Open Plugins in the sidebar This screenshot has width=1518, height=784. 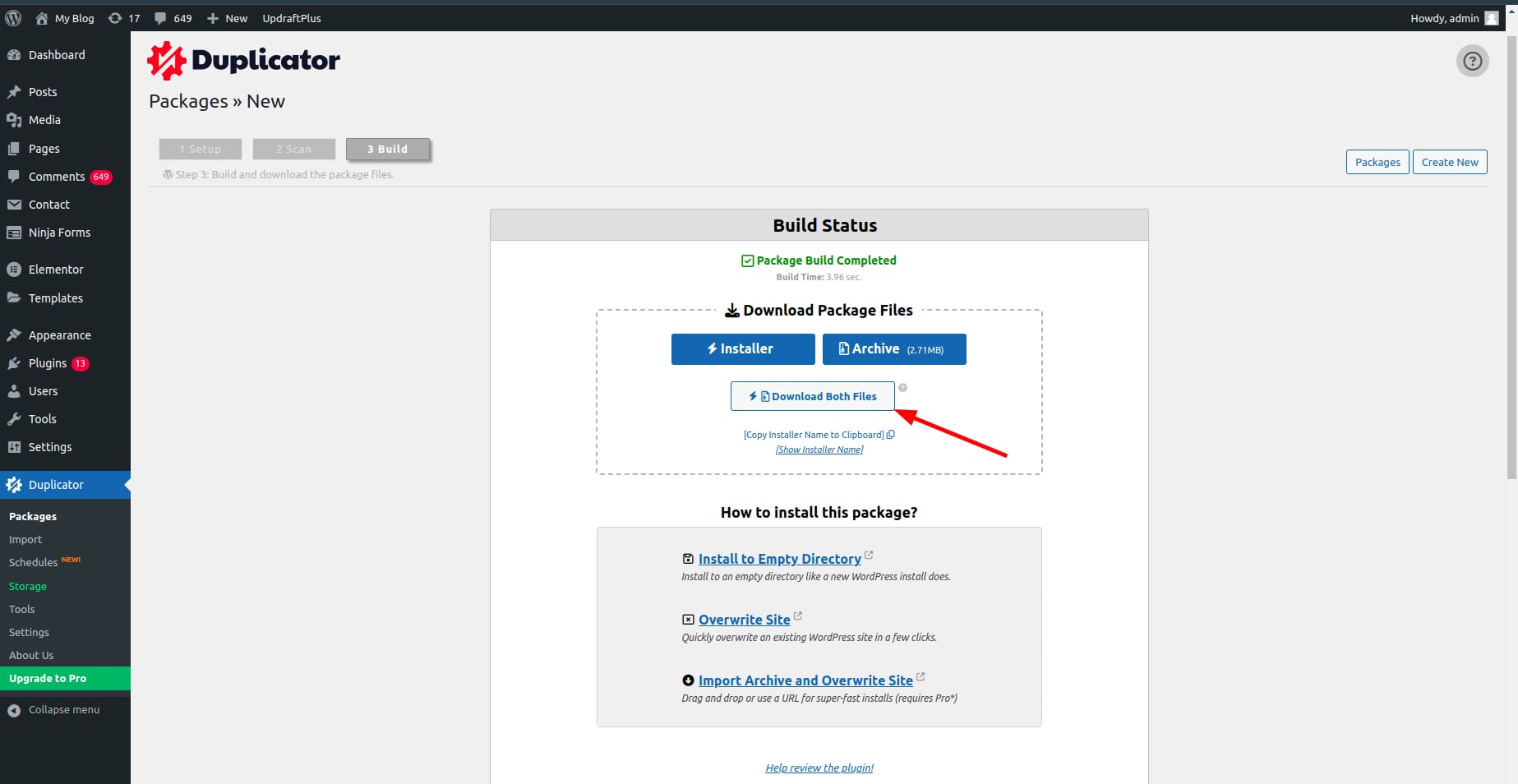coord(48,363)
